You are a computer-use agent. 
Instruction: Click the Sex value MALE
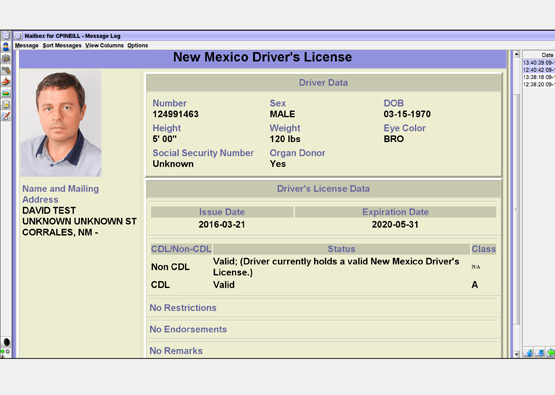282,114
